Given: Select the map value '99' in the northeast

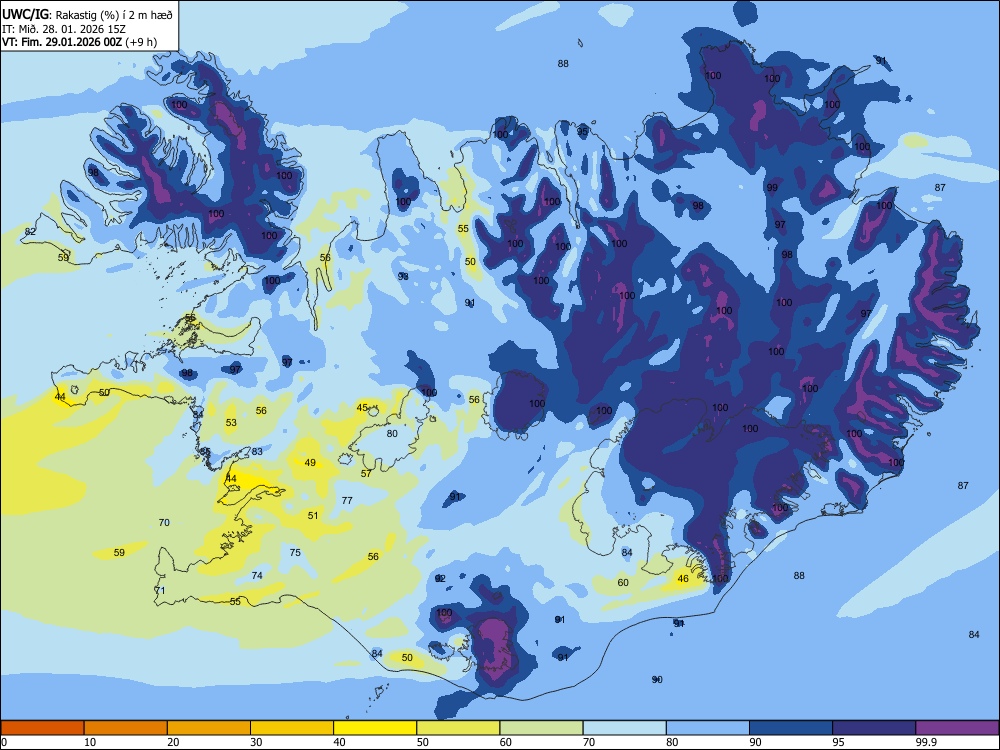Looking at the screenshot, I should coord(772,188).
